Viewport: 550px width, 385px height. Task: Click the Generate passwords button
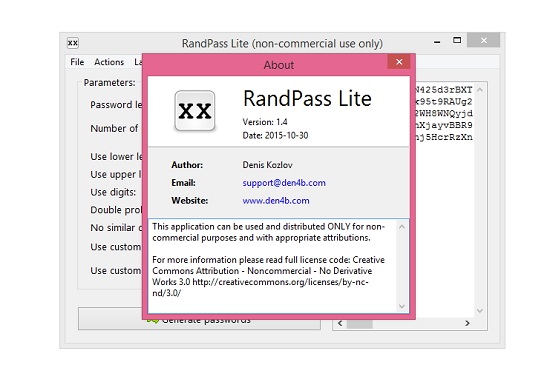(199, 319)
